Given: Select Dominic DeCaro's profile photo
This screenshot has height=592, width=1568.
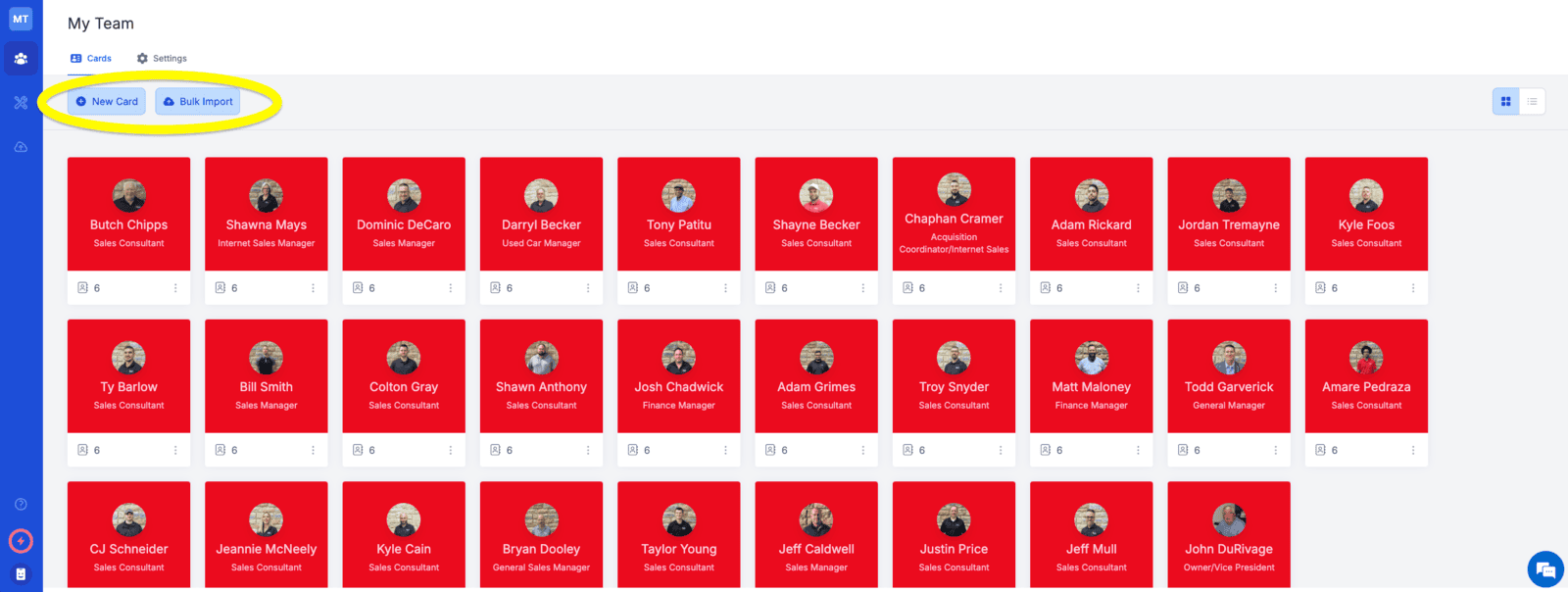Looking at the screenshot, I should 404,196.
